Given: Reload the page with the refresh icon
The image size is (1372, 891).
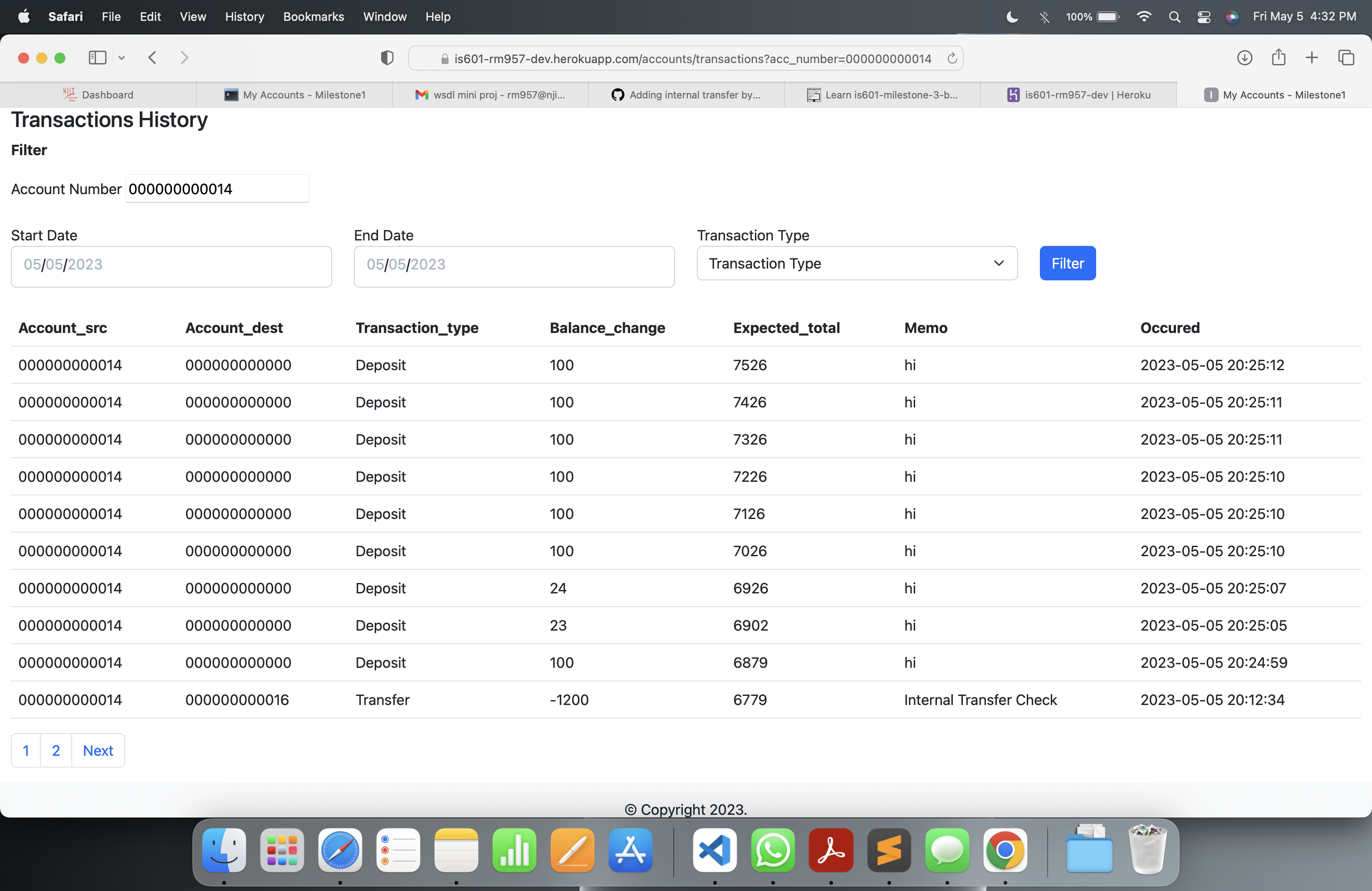Looking at the screenshot, I should 952,58.
